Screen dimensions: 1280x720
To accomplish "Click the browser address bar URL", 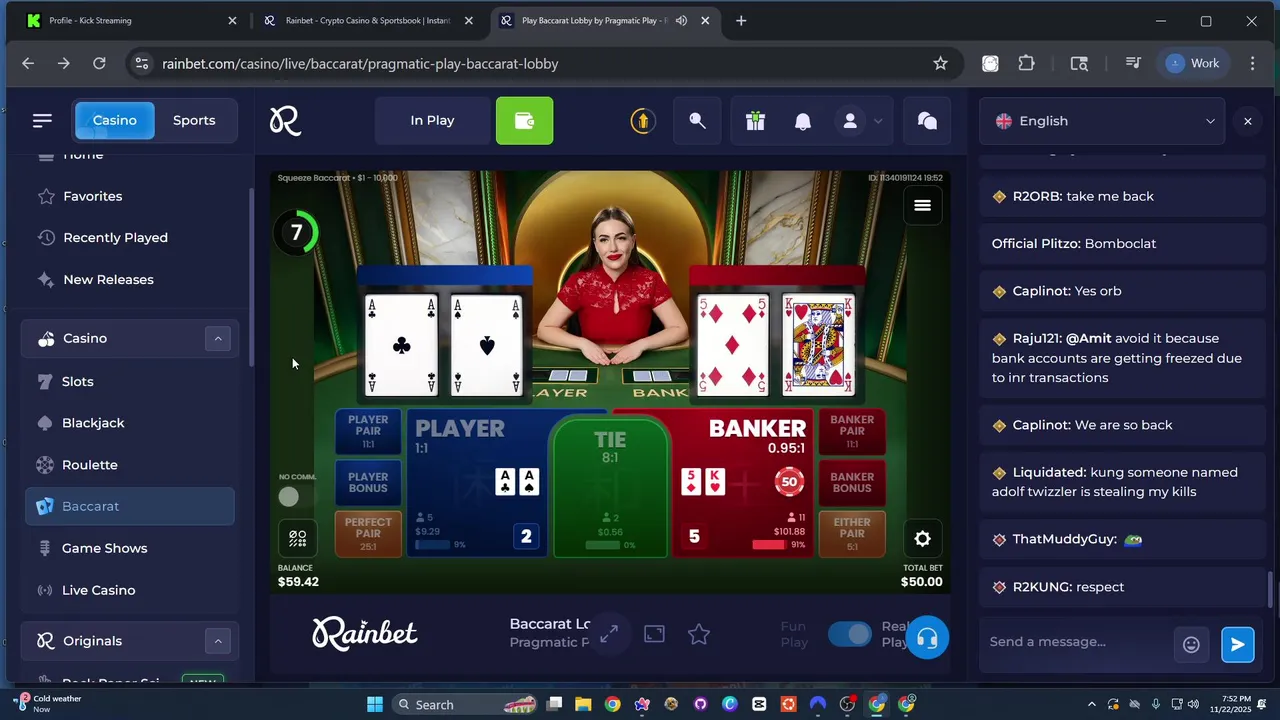I will point(360,63).
